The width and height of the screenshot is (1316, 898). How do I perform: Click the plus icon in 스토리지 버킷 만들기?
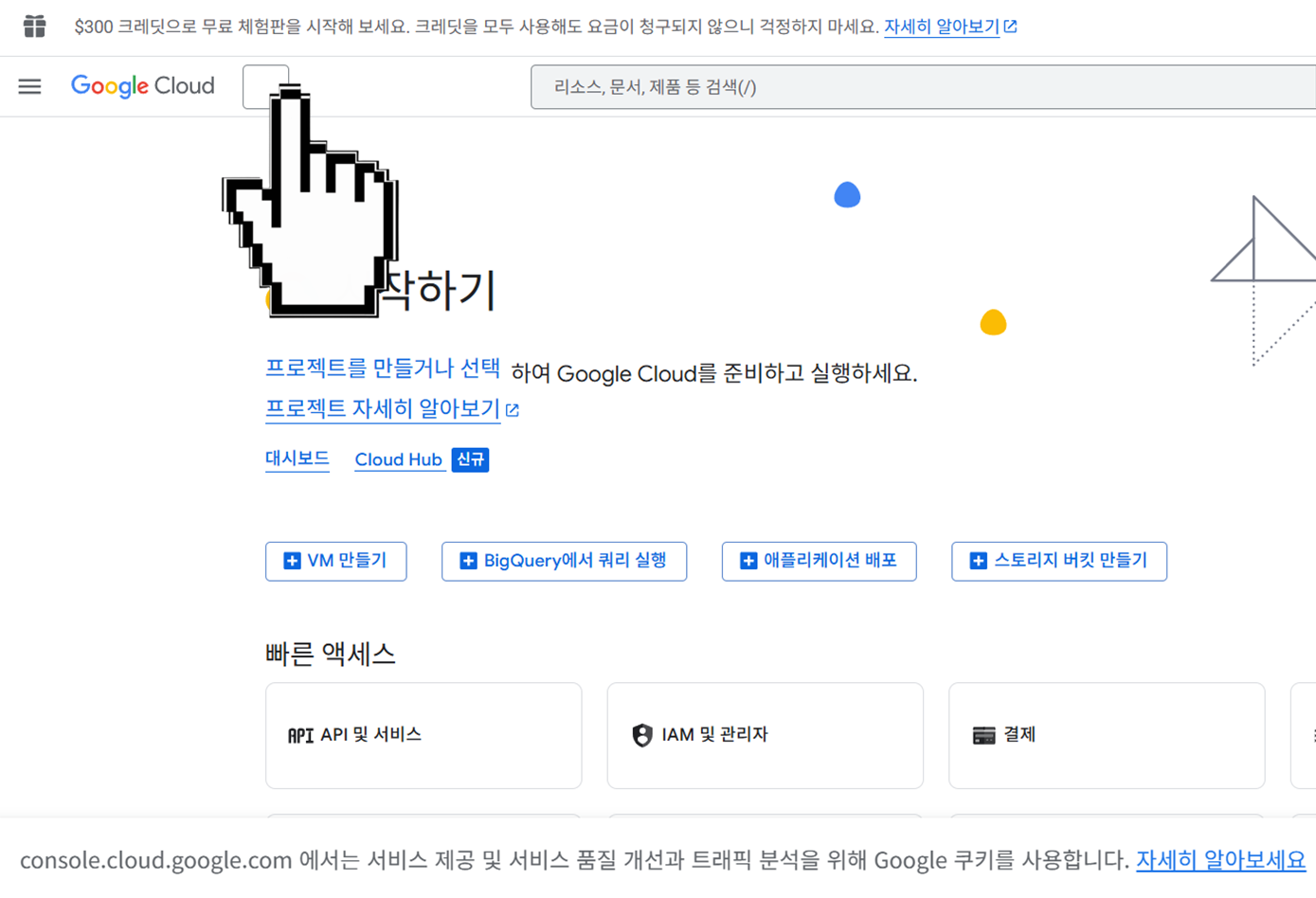tap(978, 561)
